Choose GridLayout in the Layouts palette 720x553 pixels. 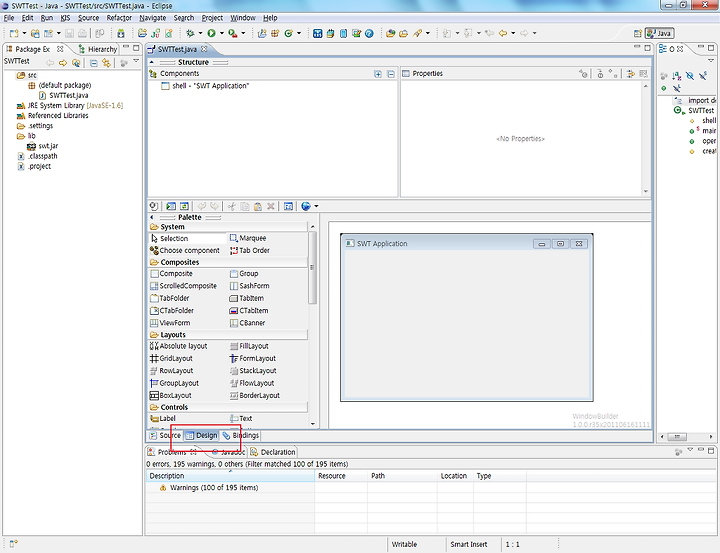point(171,358)
